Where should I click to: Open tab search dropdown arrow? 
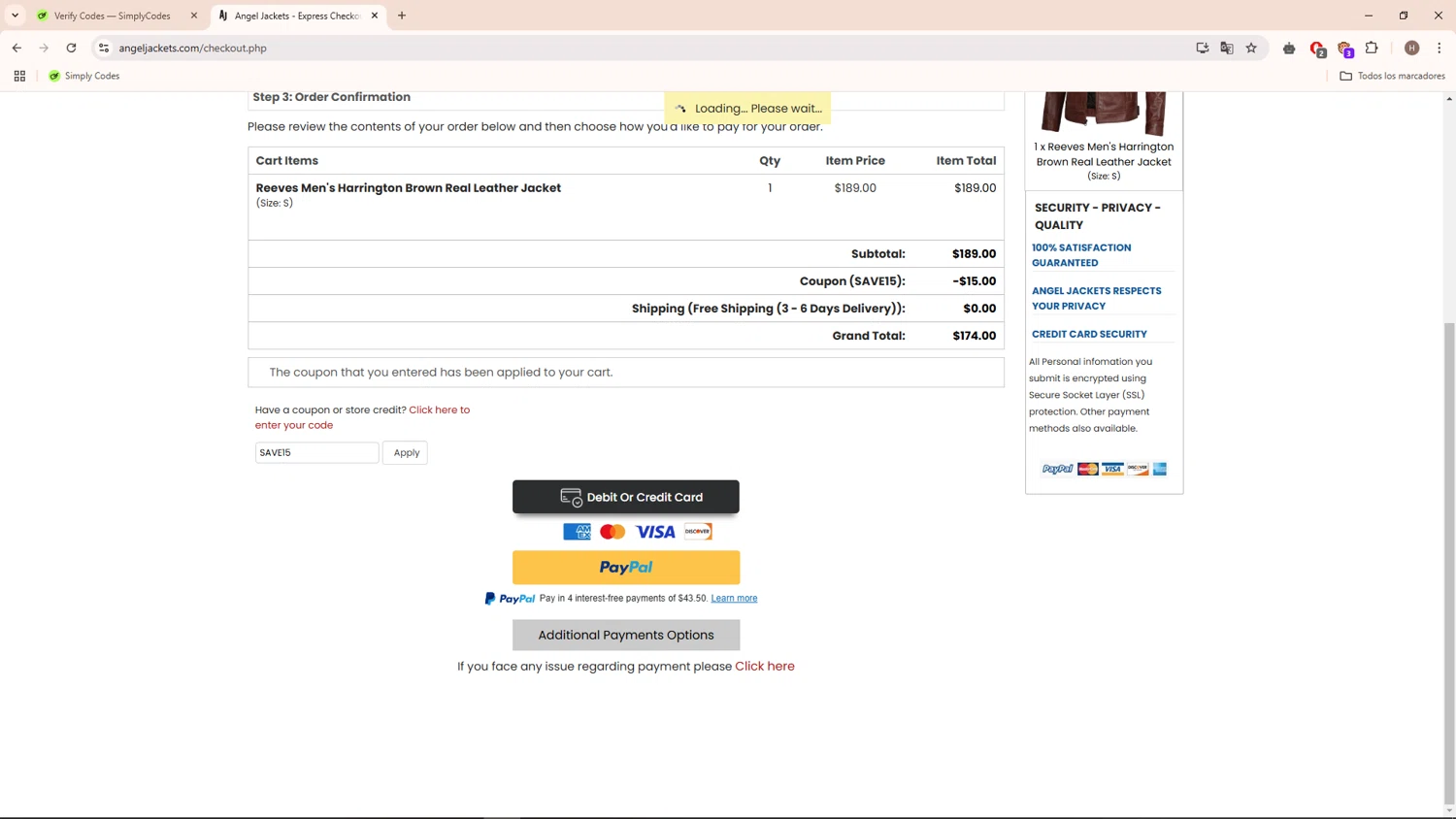pyautogui.click(x=15, y=16)
